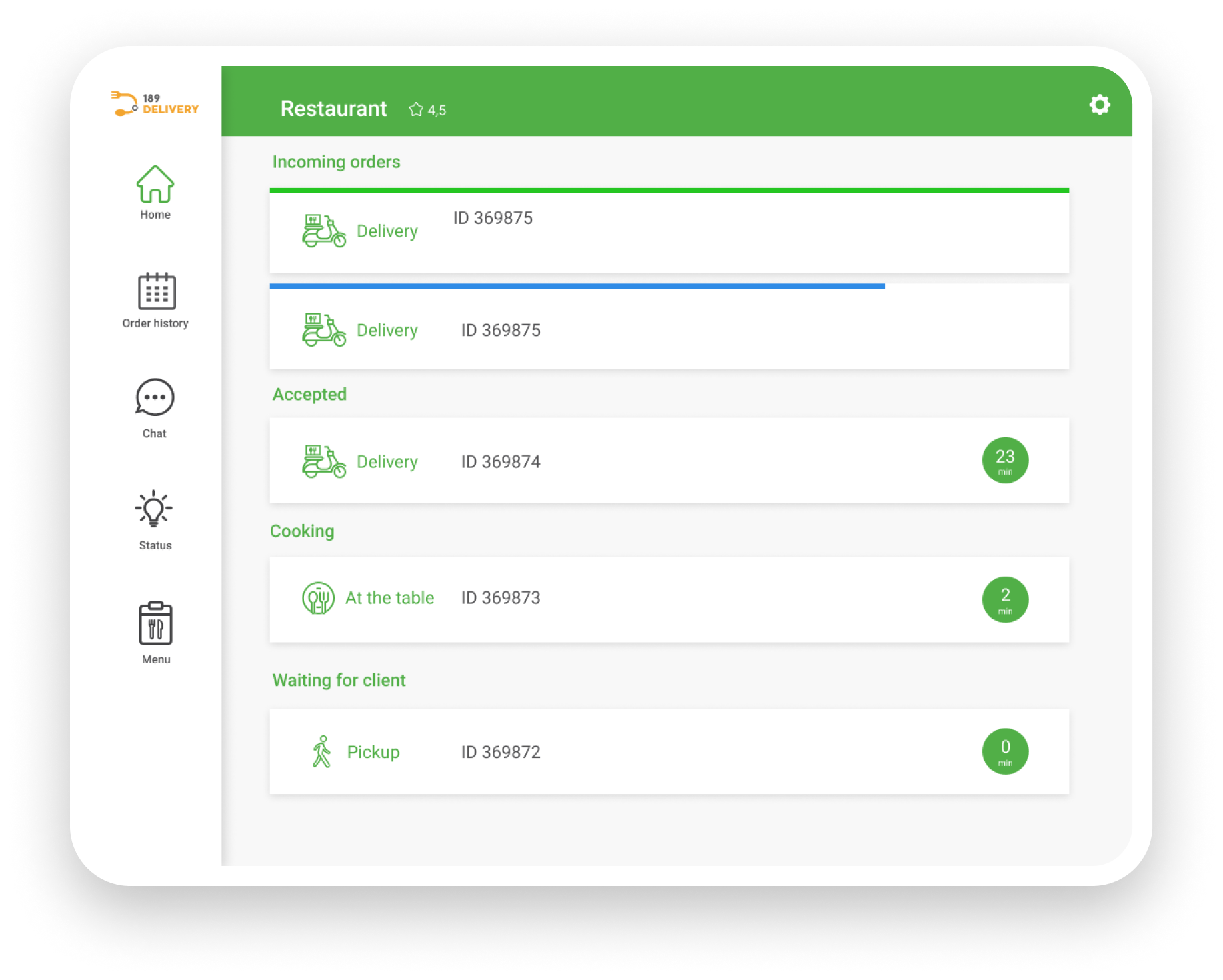Image resolution: width=1223 pixels, height=980 pixels.
Task: Click the star rating icon
Action: 416,109
